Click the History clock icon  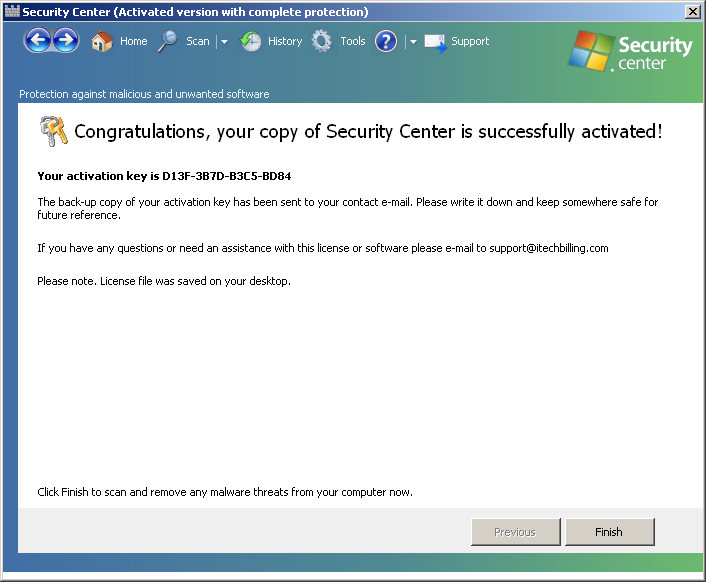click(x=250, y=41)
